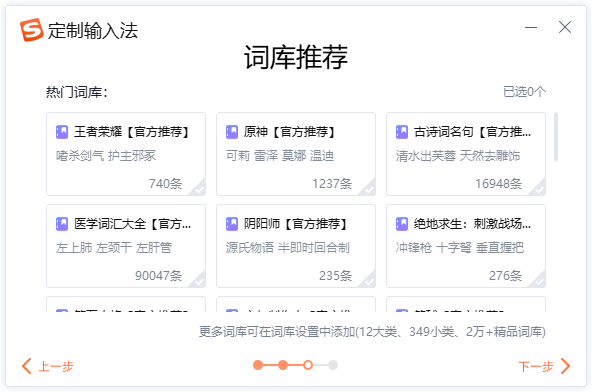This screenshot has width=592, height=392.
Task: Toggle checkmark on 王者荣耀 card
Action: tap(199, 189)
